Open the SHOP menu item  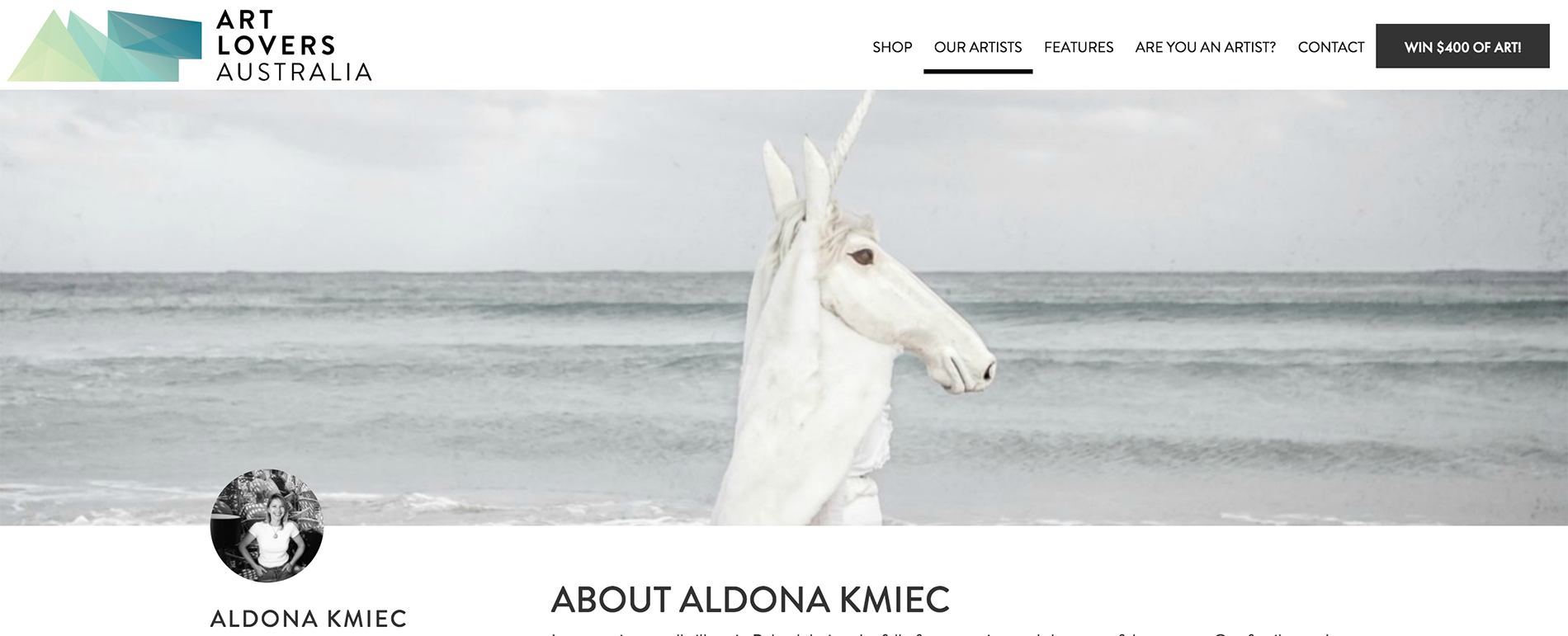[x=892, y=47]
